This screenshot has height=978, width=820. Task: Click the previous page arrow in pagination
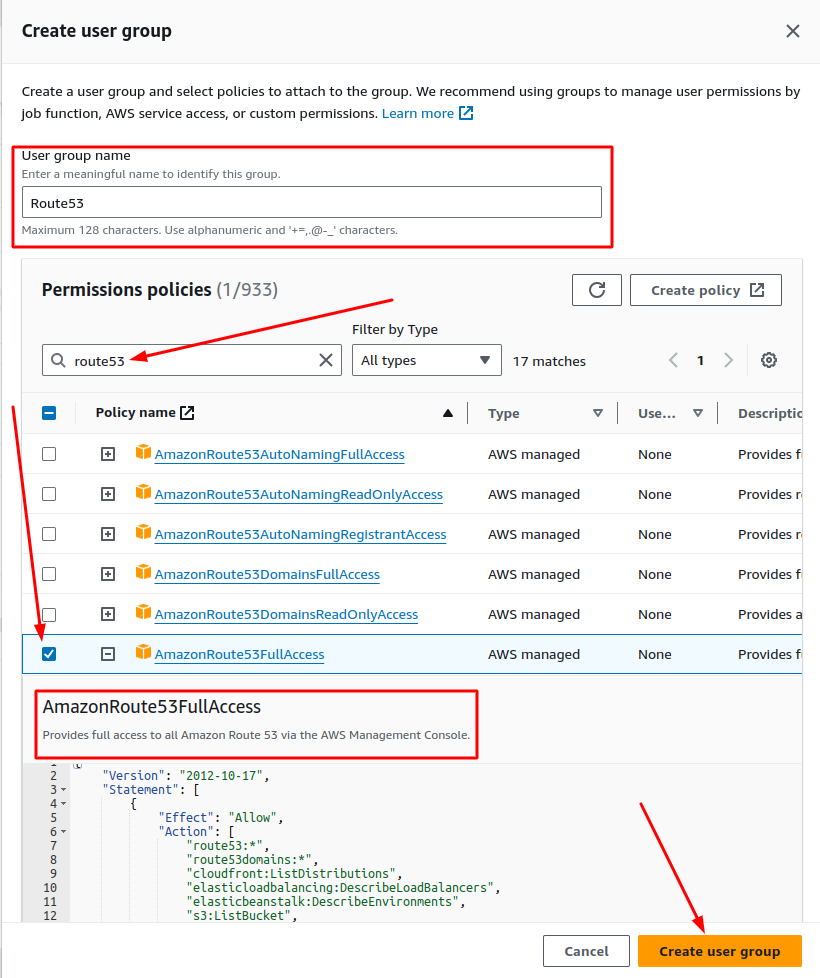[x=673, y=360]
